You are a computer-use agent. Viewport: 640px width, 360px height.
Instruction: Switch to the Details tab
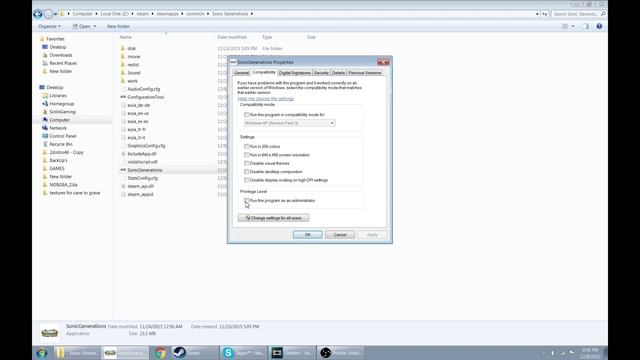[338, 73]
